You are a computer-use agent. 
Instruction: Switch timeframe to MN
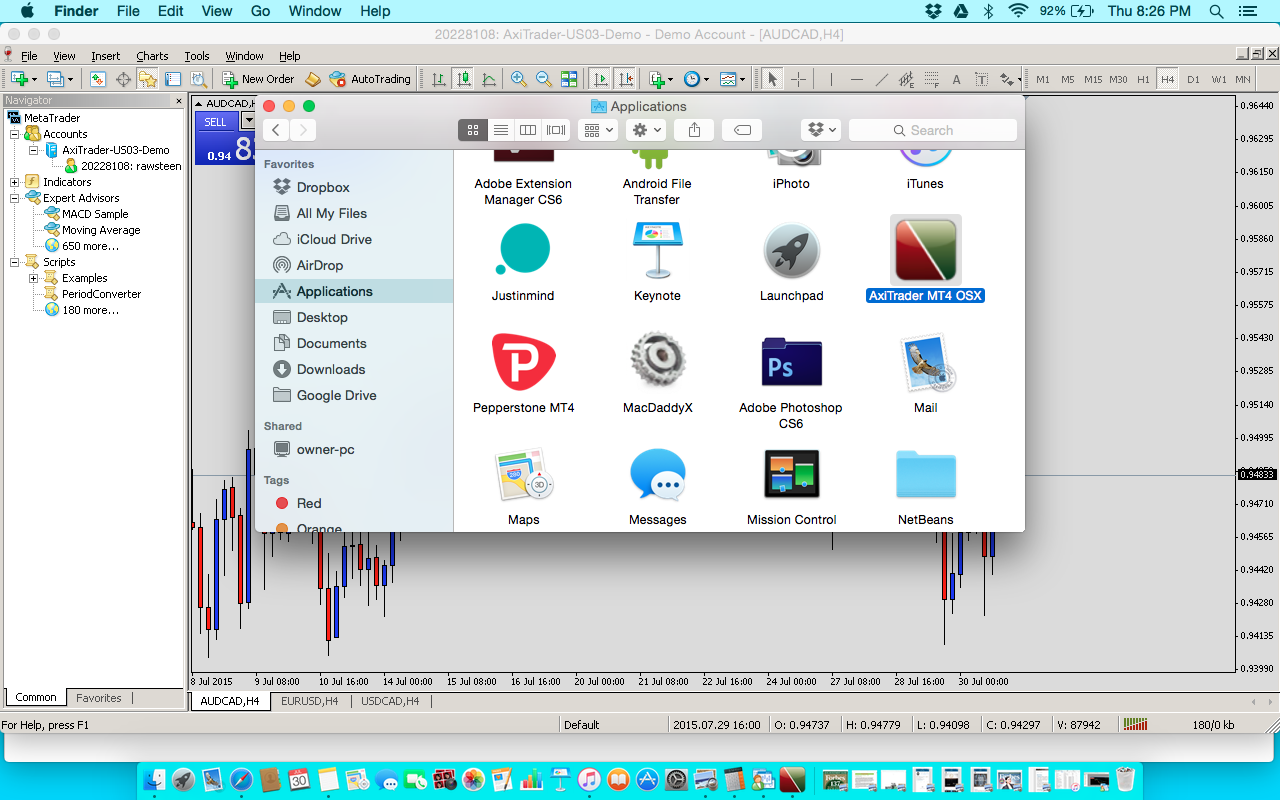pyautogui.click(x=1243, y=79)
